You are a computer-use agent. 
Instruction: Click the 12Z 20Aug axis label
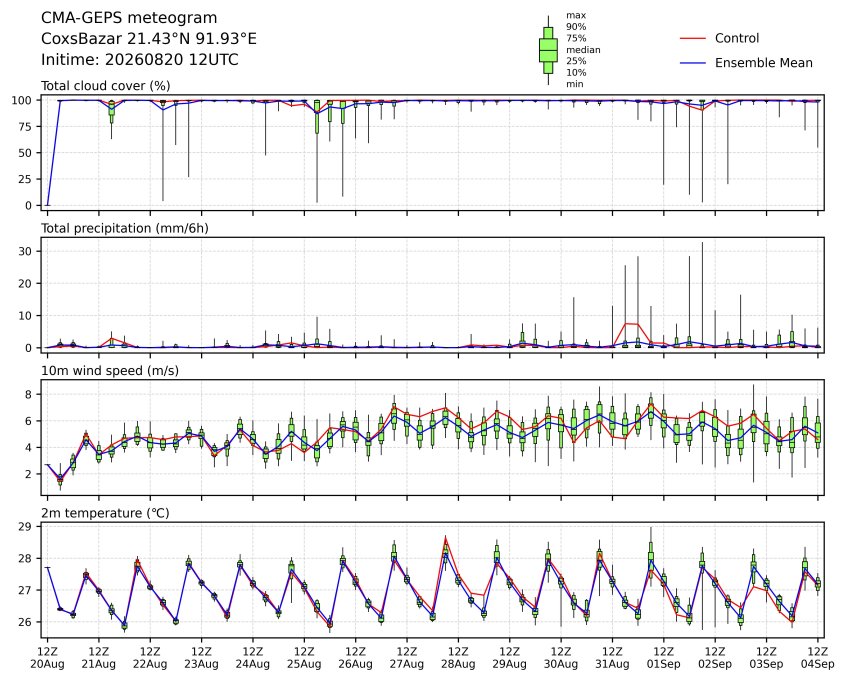[47, 658]
